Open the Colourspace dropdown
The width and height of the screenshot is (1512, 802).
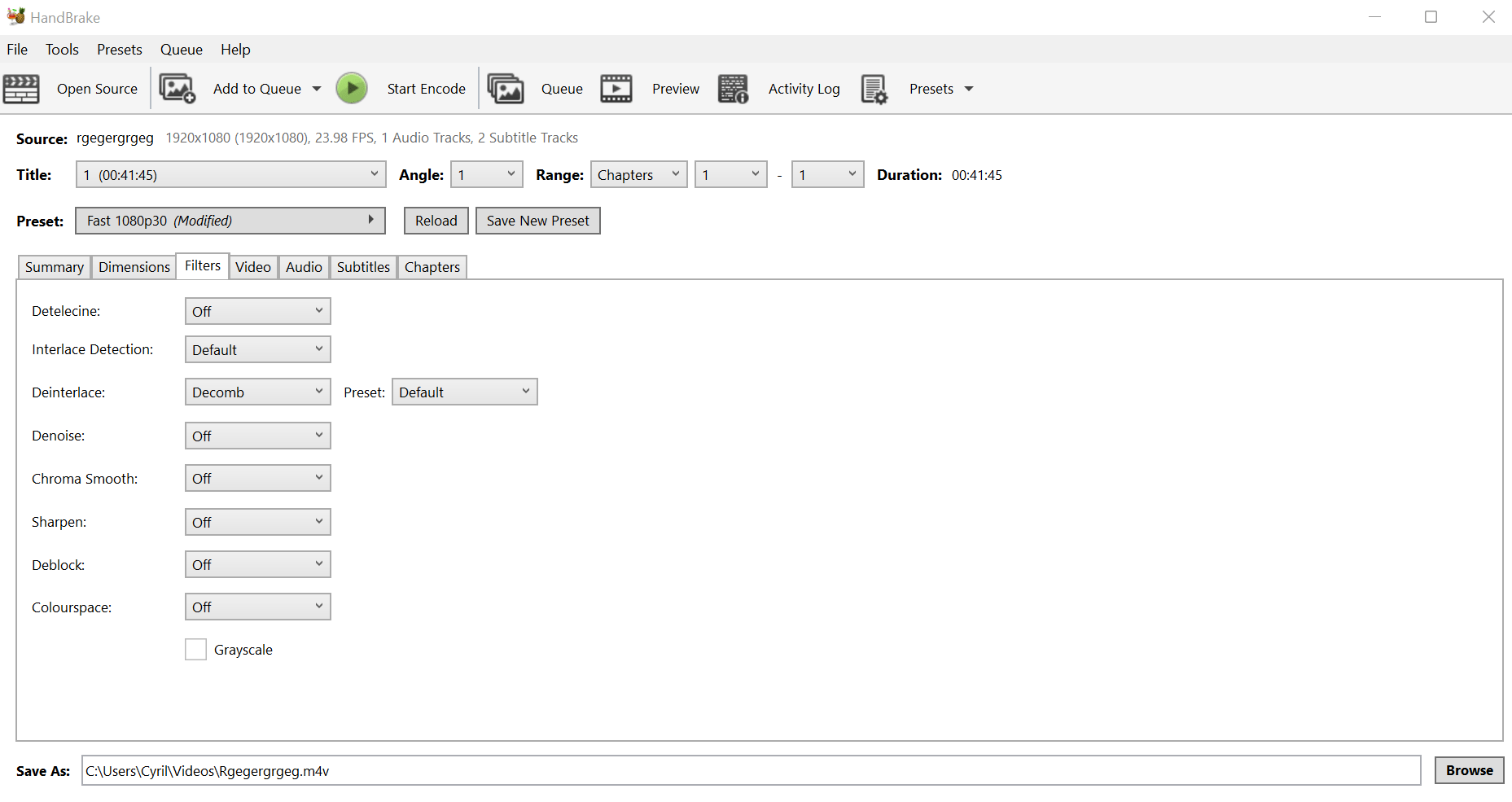[x=258, y=607]
